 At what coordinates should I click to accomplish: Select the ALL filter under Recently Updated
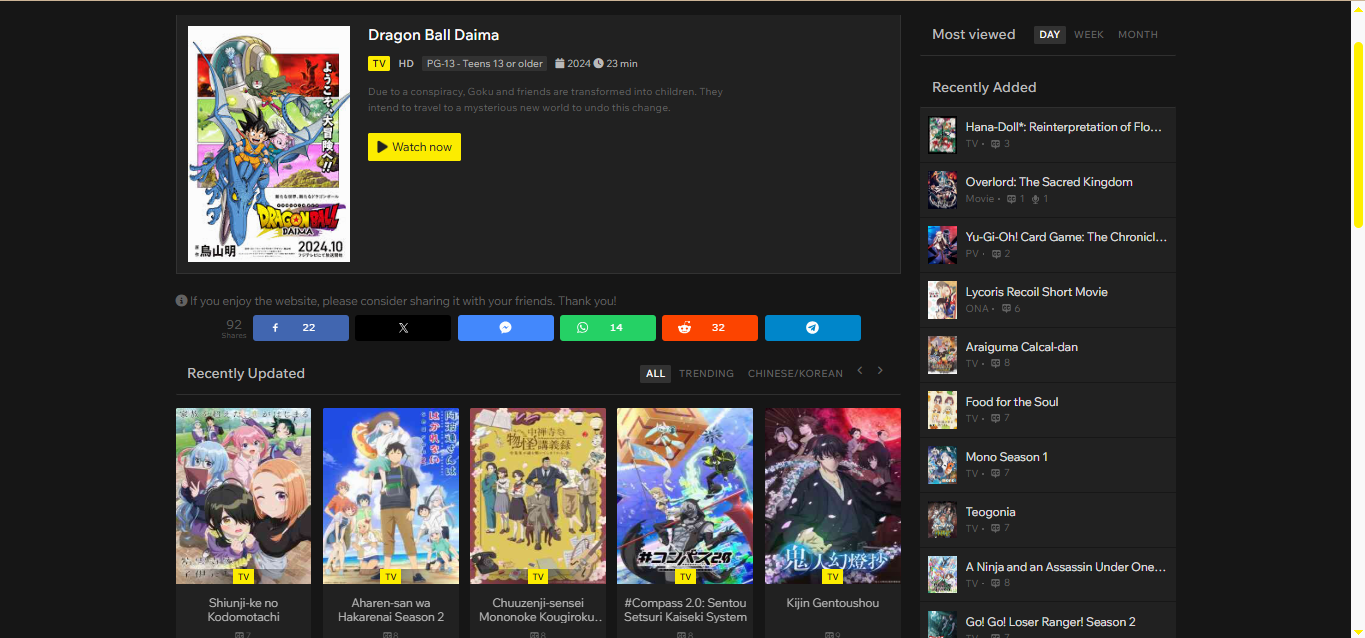click(x=655, y=374)
